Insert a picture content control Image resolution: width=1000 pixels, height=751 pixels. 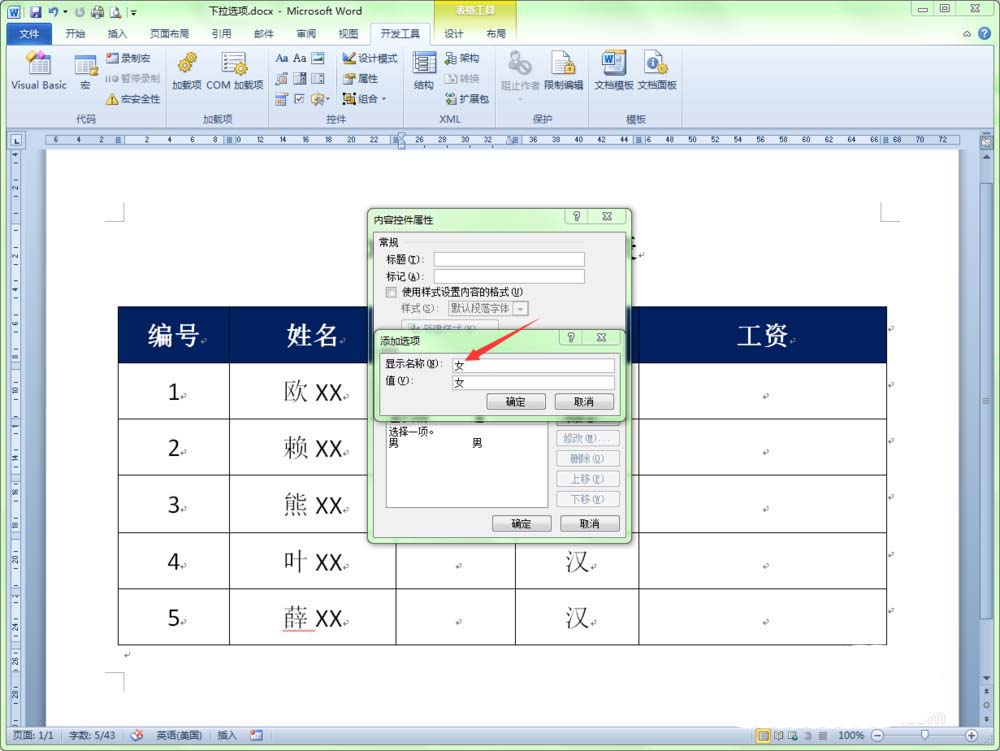318,58
